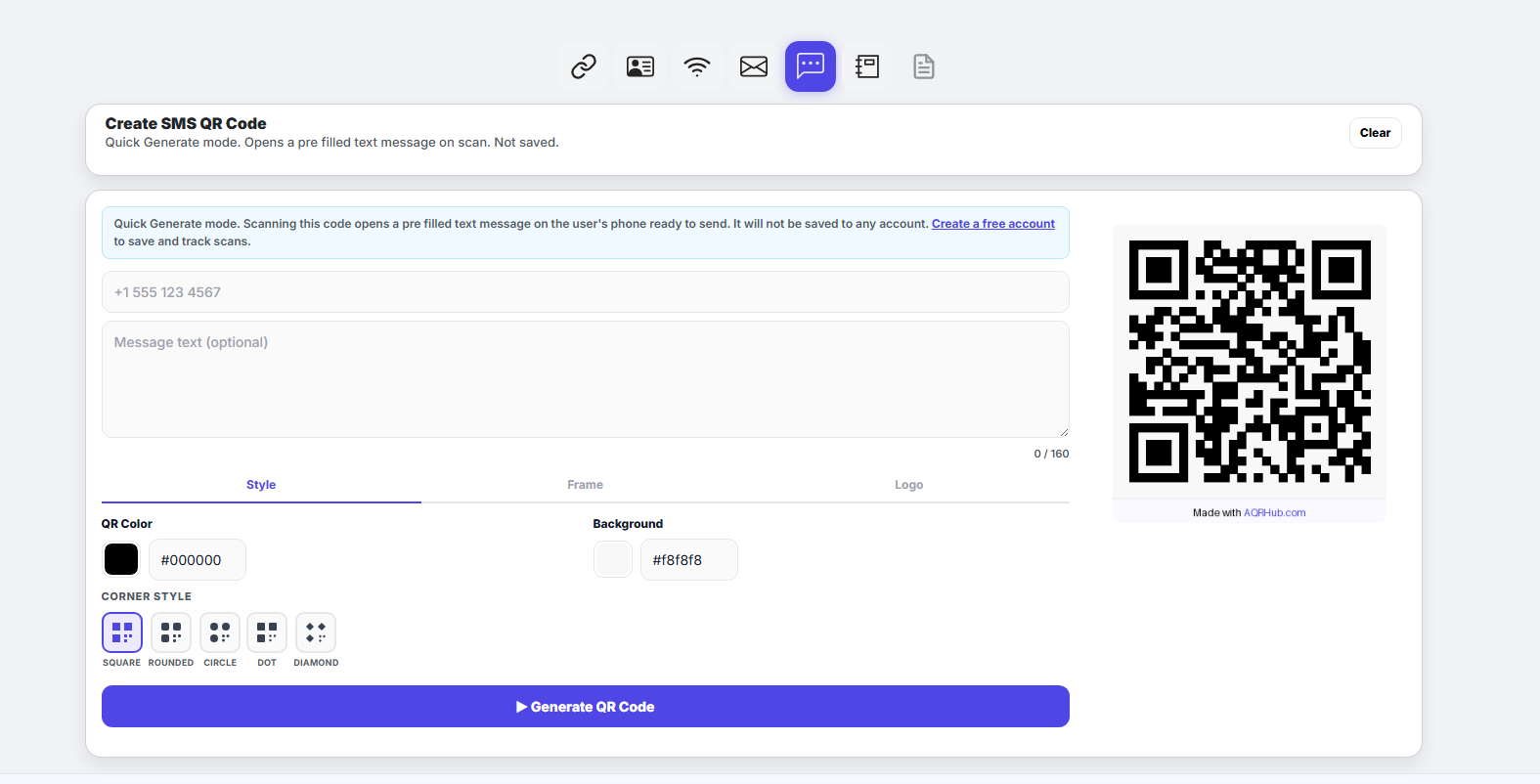Choose the Square corner style
This screenshot has height=784, width=1540.
tap(122, 632)
